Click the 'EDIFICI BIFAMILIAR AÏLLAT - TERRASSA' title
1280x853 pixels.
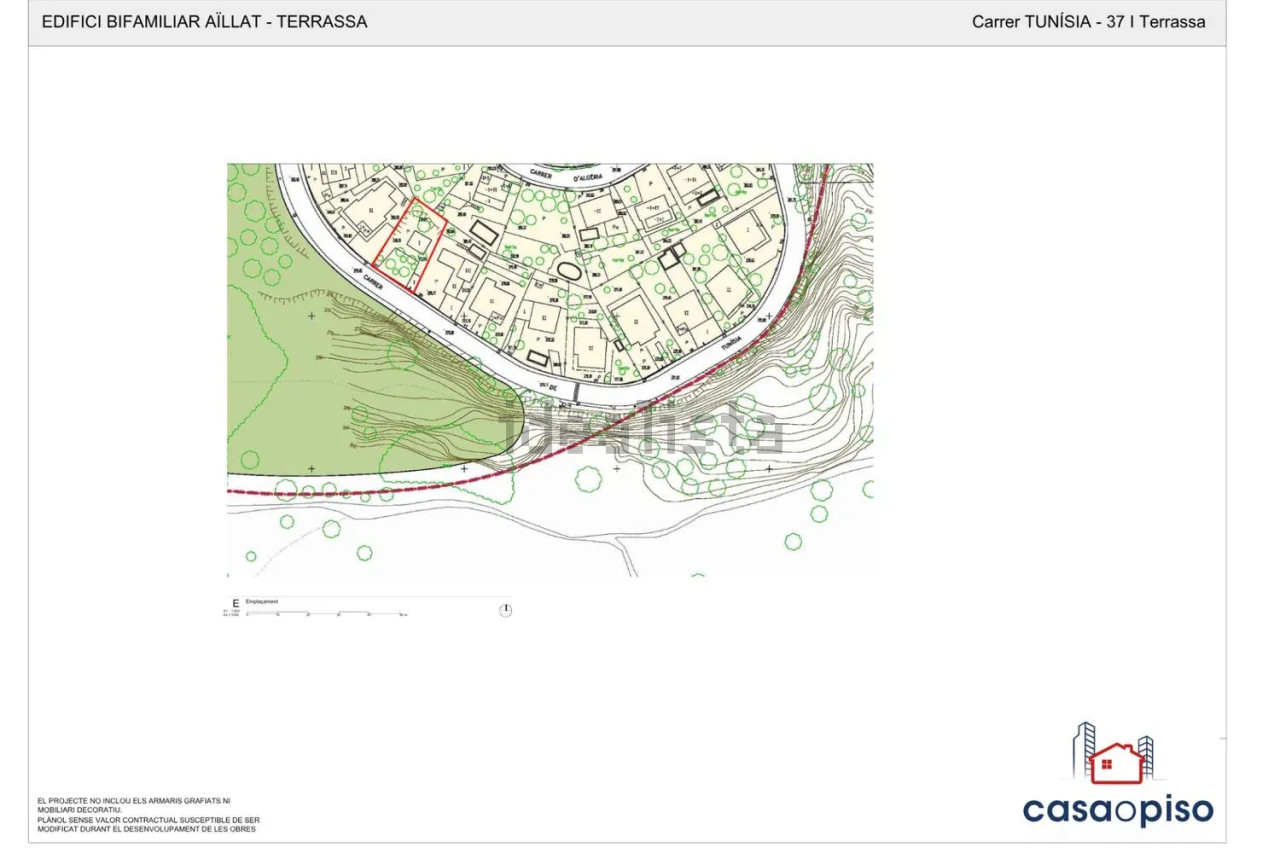pyautogui.click(x=204, y=22)
